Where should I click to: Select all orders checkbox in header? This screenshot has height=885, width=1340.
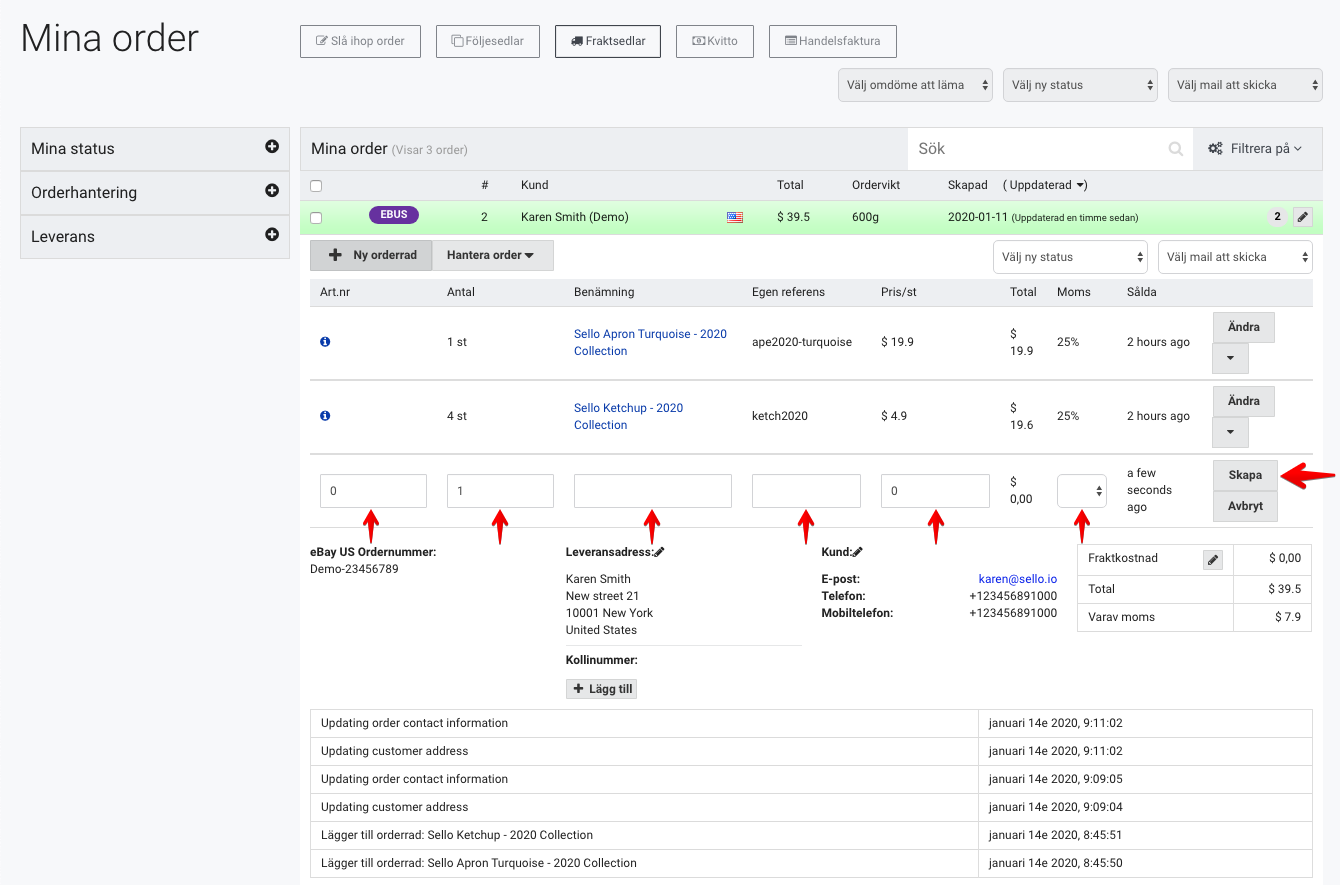coord(316,185)
